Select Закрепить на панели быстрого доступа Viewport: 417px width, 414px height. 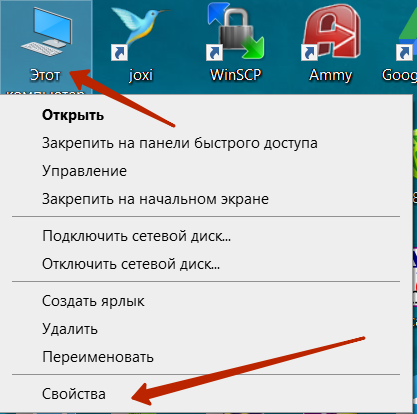pyautogui.click(x=180, y=143)
